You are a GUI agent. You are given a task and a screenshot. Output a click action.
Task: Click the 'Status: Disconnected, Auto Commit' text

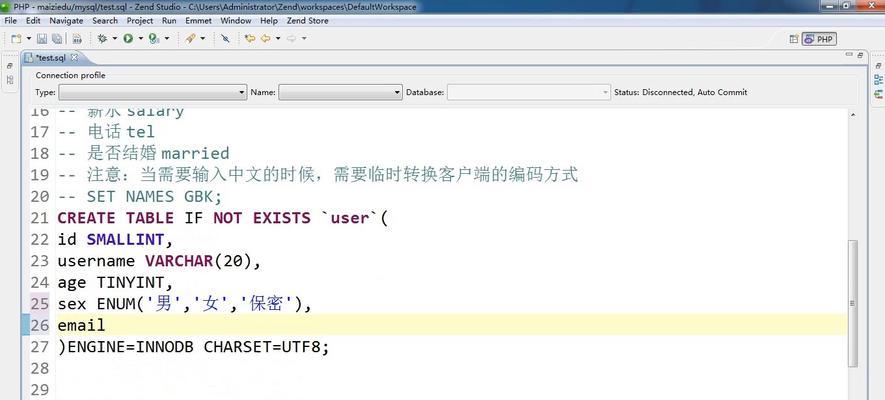[681, 92]
